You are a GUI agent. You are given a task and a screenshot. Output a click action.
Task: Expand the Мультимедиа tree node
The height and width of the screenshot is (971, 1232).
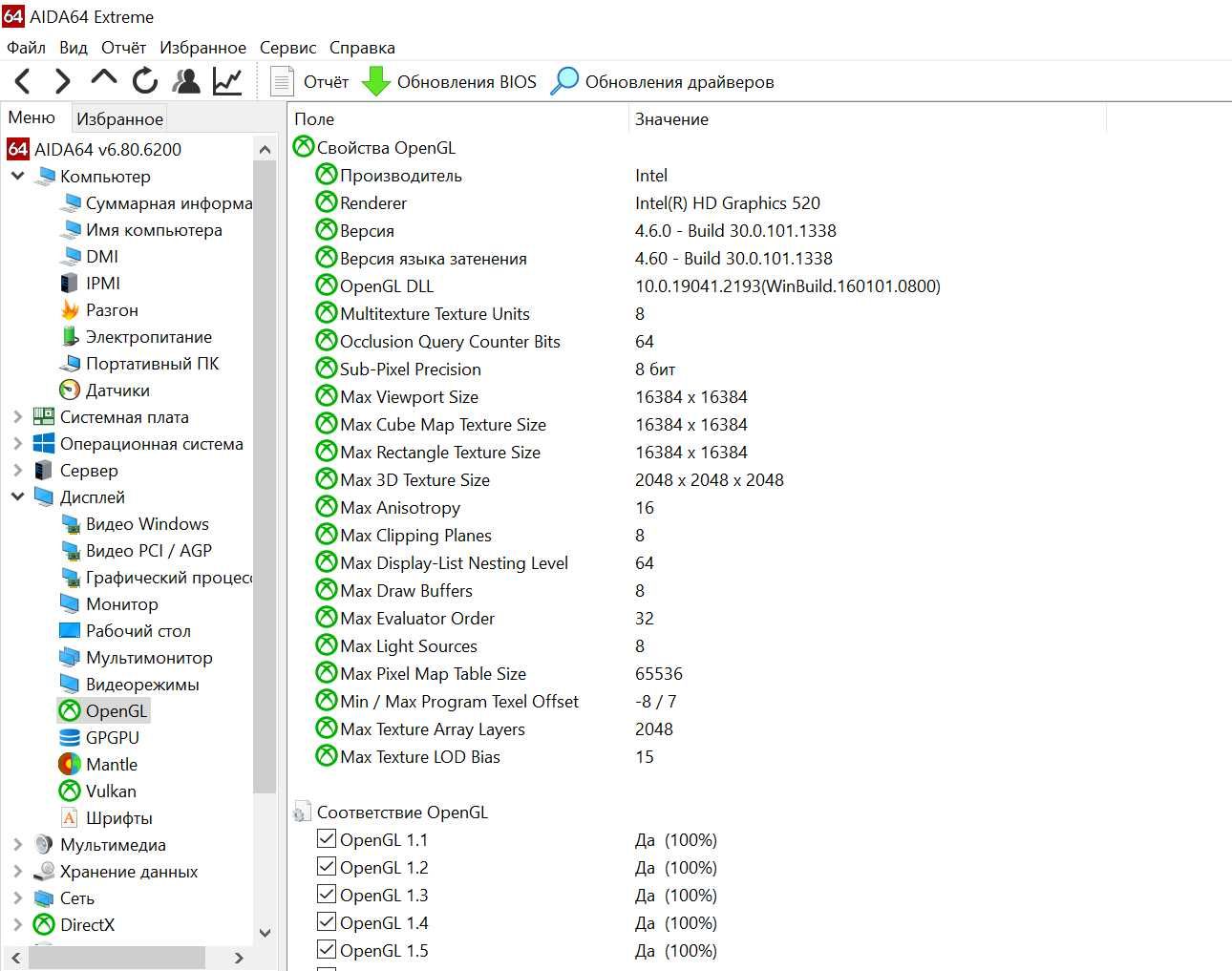pos(17,844)
